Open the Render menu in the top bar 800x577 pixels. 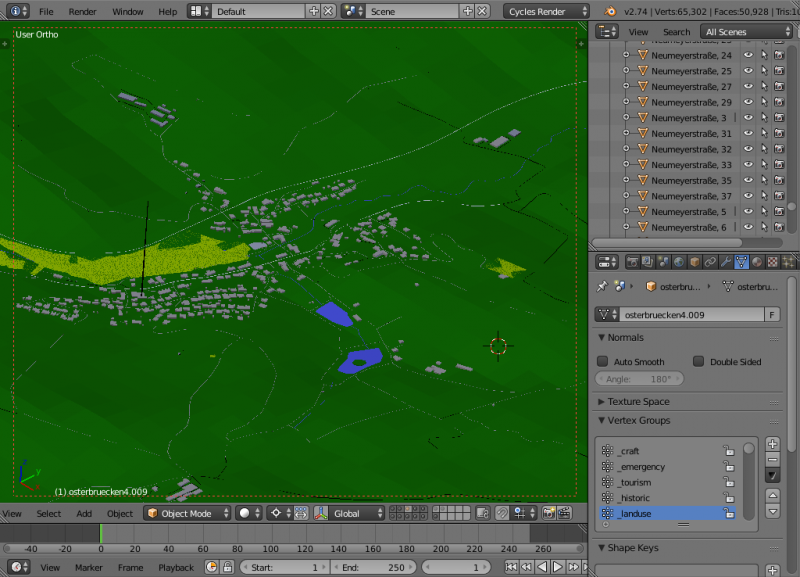tap(83, 11)
